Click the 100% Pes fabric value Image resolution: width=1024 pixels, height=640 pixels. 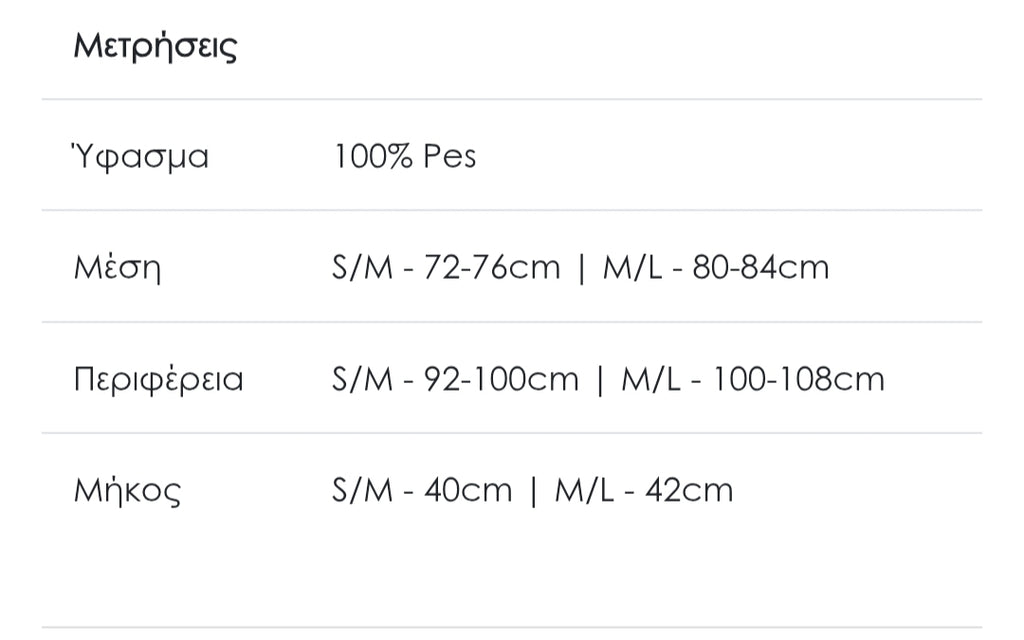pyautogui.click(x=405, y=157)
